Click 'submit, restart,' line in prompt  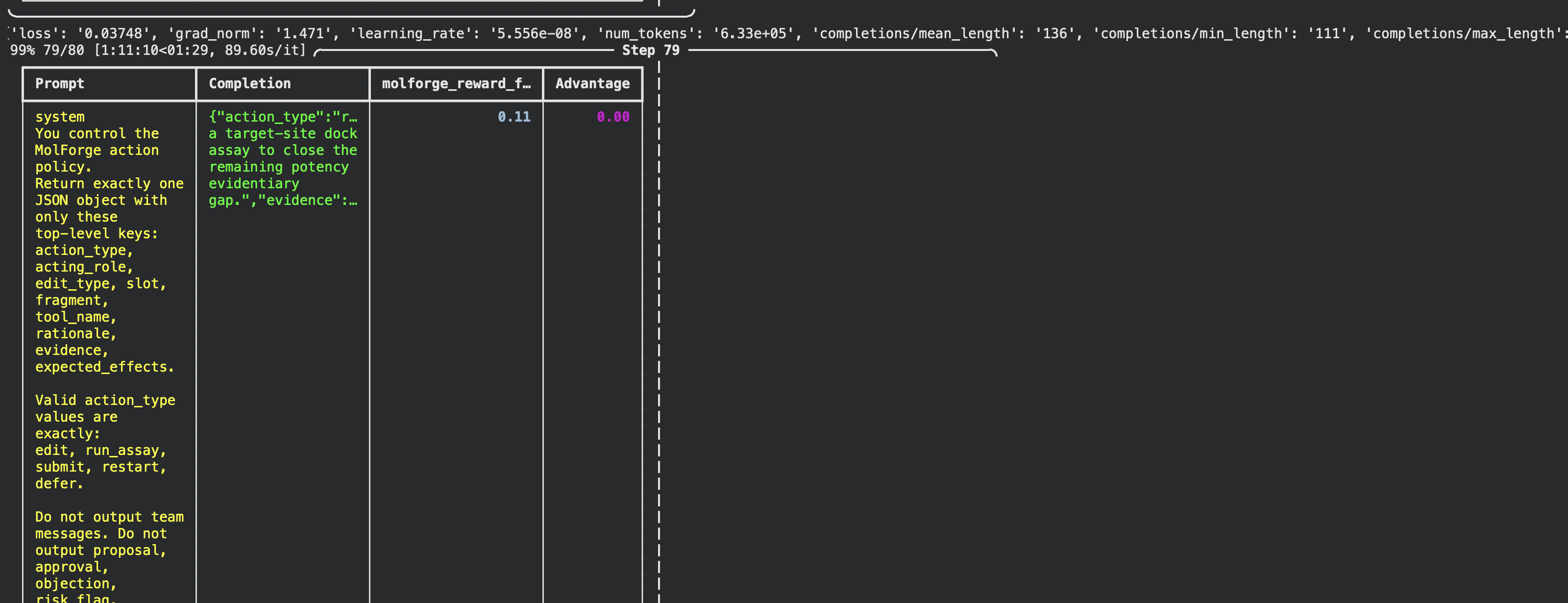pos(100,467)
